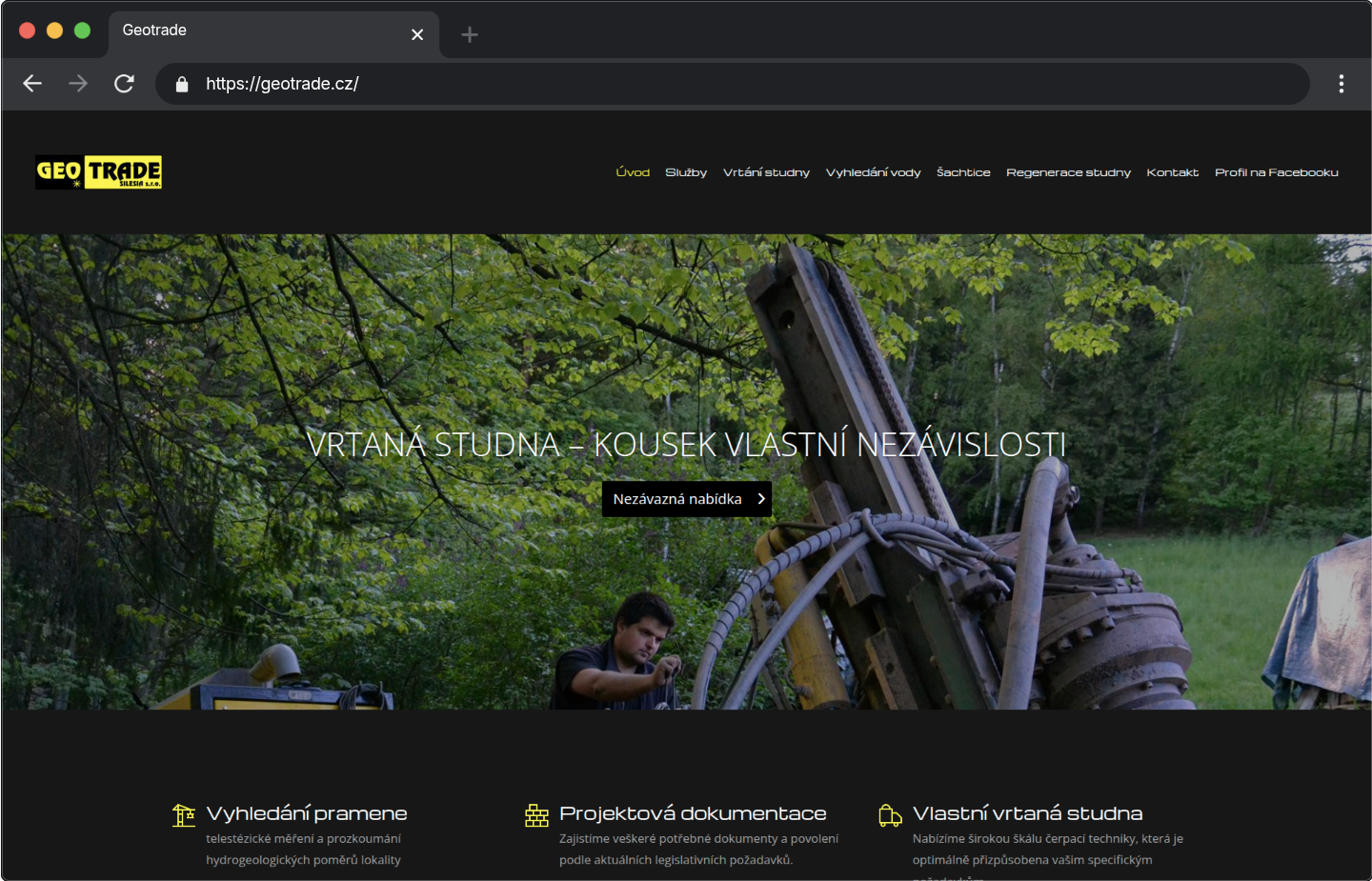Click the icon beside Vlastní vrtaná studna
The width and height of the screenshot is (1372, 881).
pyautogui.click(x=890, y=815)
